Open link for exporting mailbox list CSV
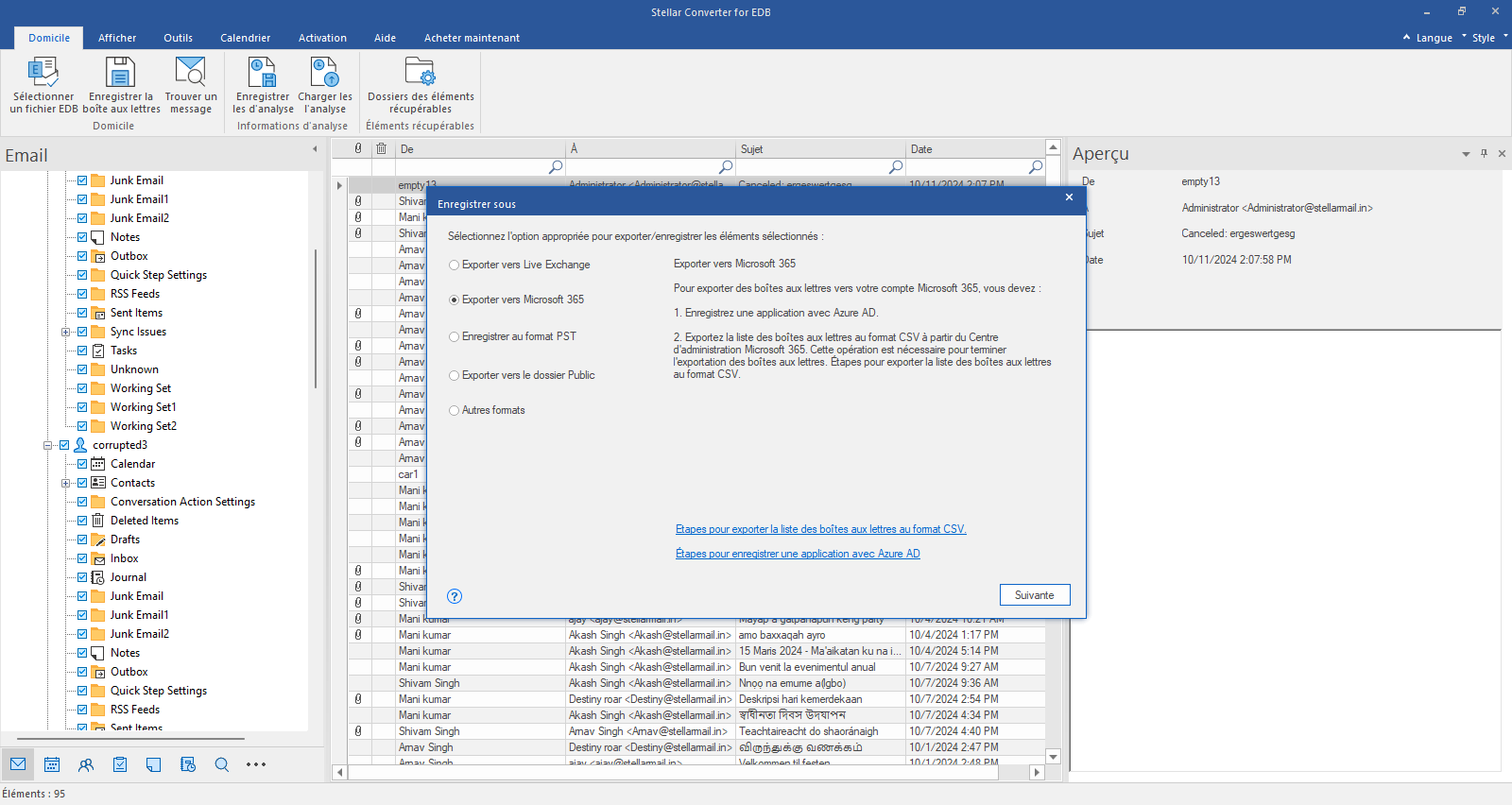 point(820,529)
